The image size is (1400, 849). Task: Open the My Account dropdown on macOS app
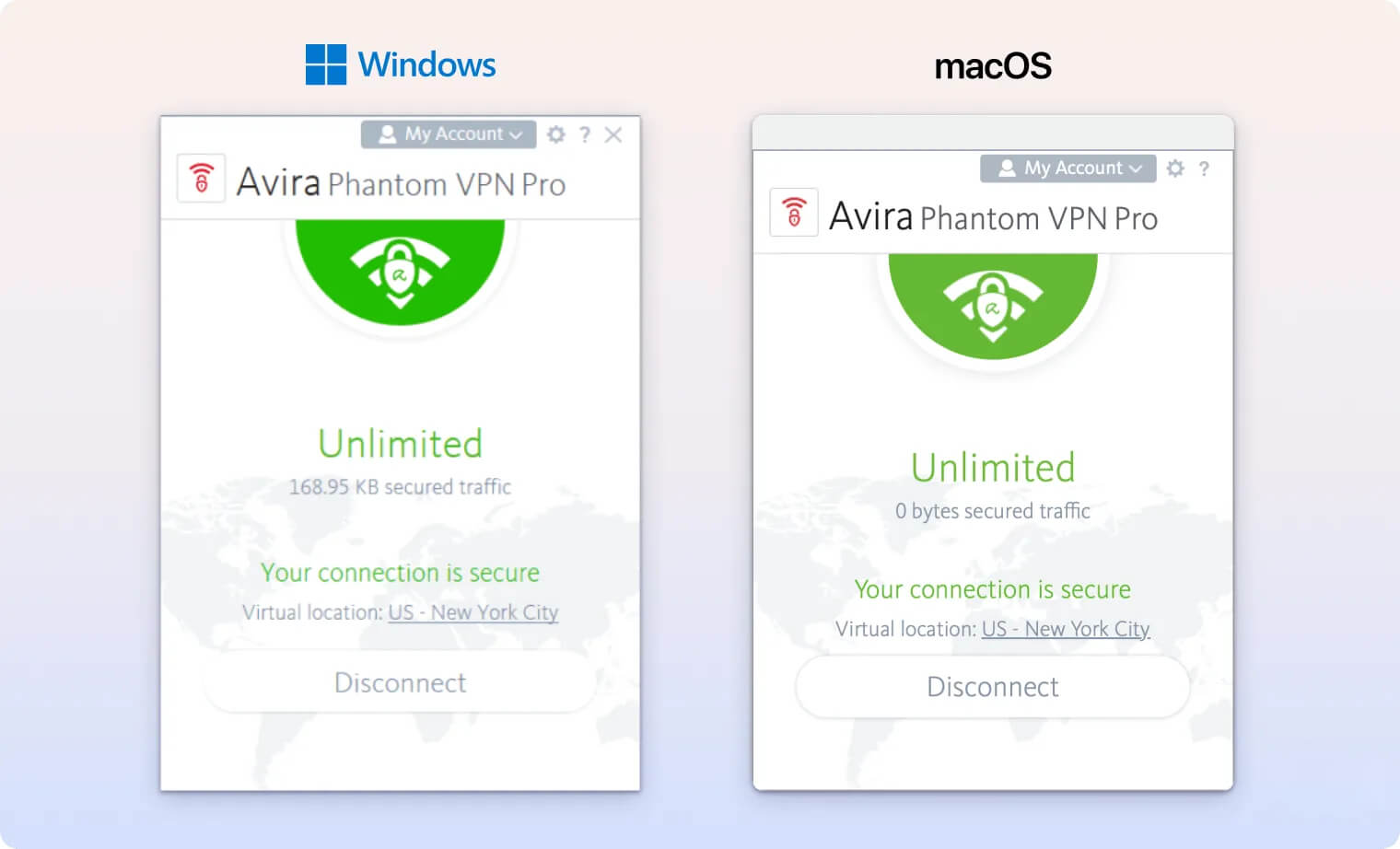1067,169
